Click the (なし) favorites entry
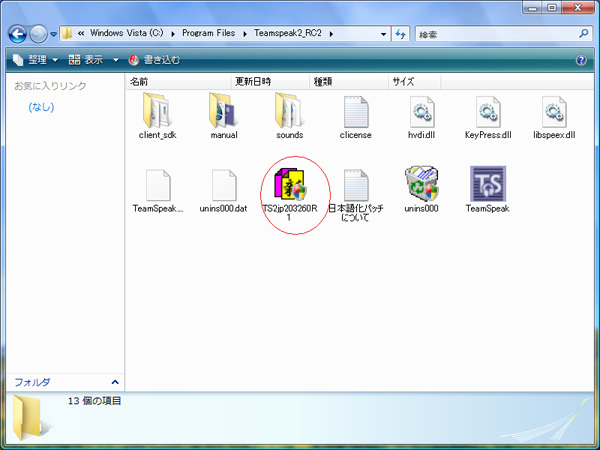The height and width of the screenshot is (450, 600). [x=41, y=107]
